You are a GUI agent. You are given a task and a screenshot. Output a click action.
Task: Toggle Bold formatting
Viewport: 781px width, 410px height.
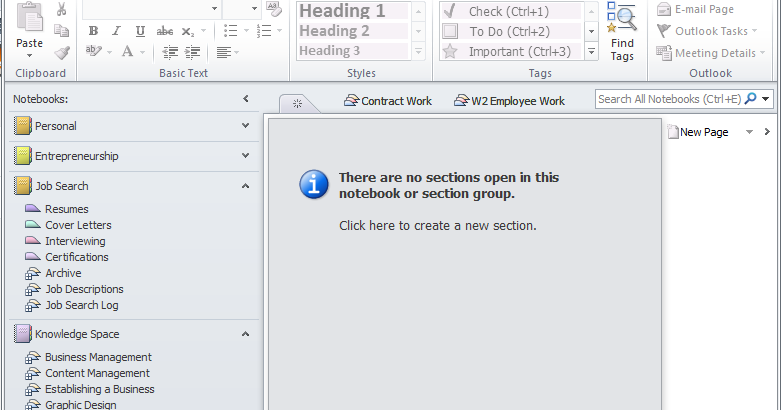93,31
